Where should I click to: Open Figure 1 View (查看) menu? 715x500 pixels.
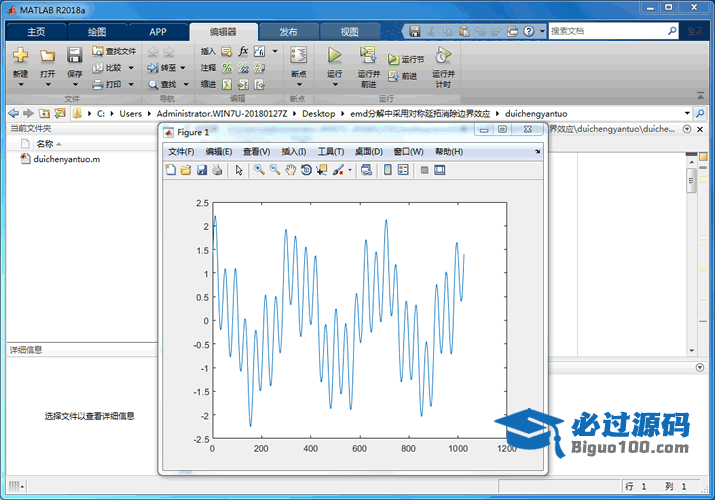256,152
